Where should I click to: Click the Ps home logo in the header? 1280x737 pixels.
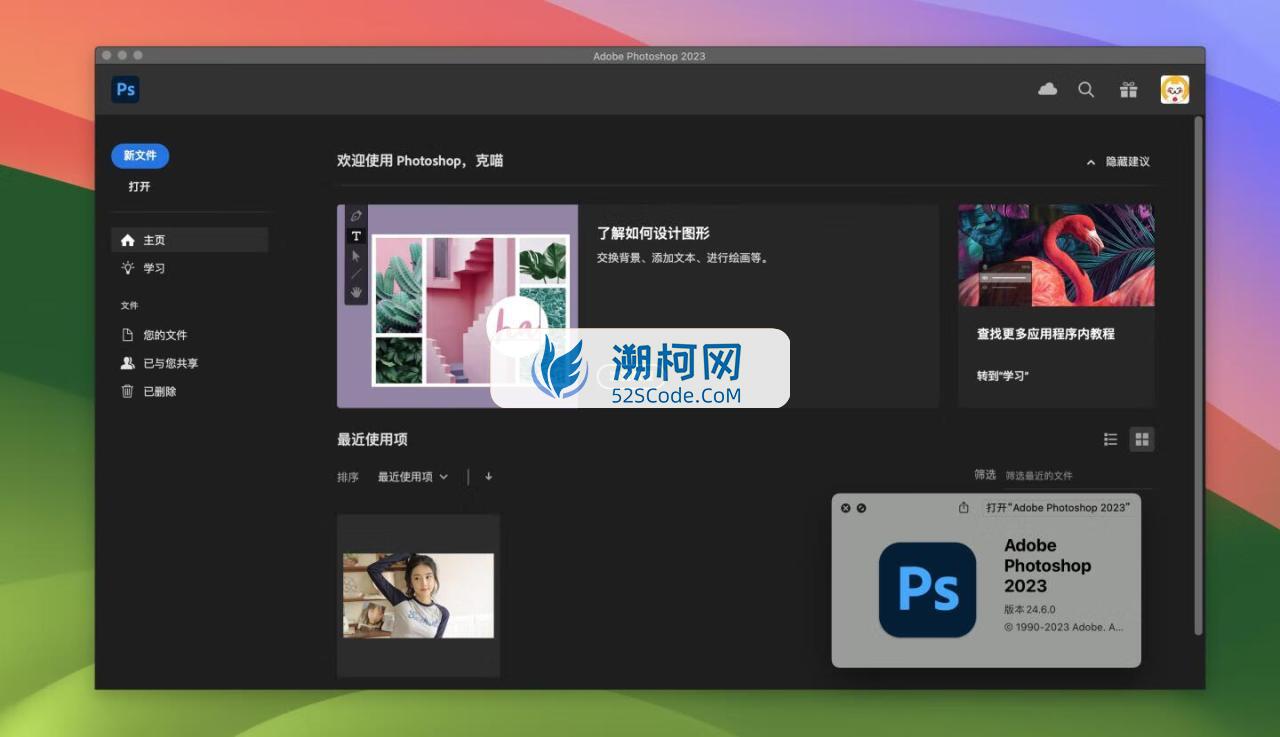click(125, 90)
